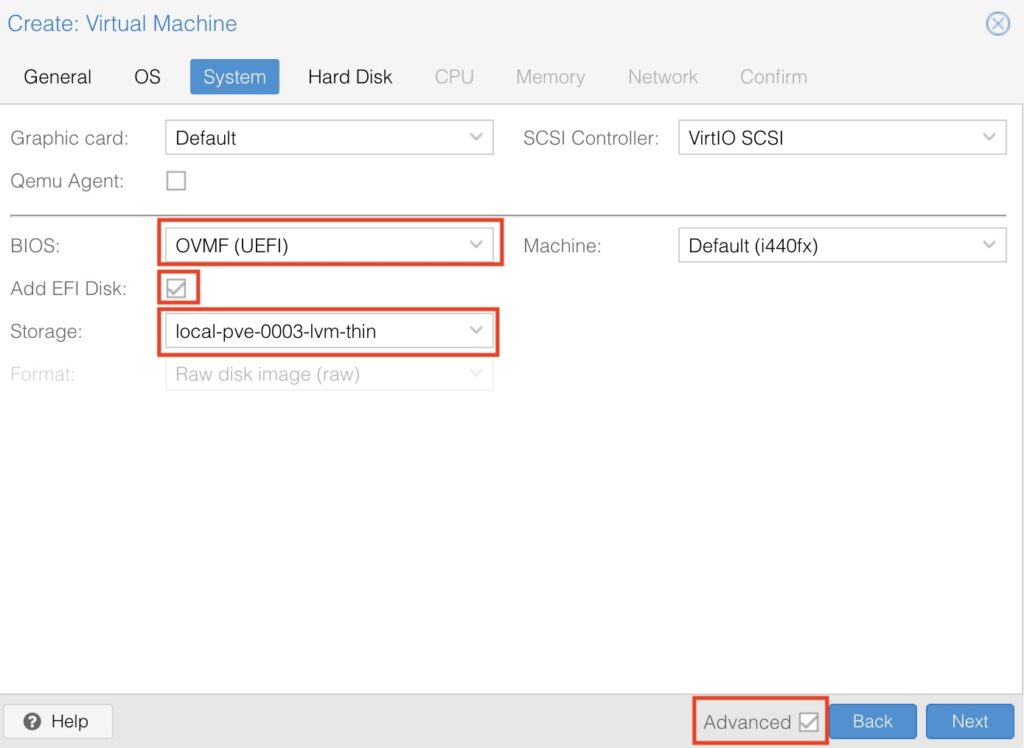This screenshot has width=1024, height=748.
Task: Toggle the Add EFI Disk checkbox
Action: click(176, 288)
